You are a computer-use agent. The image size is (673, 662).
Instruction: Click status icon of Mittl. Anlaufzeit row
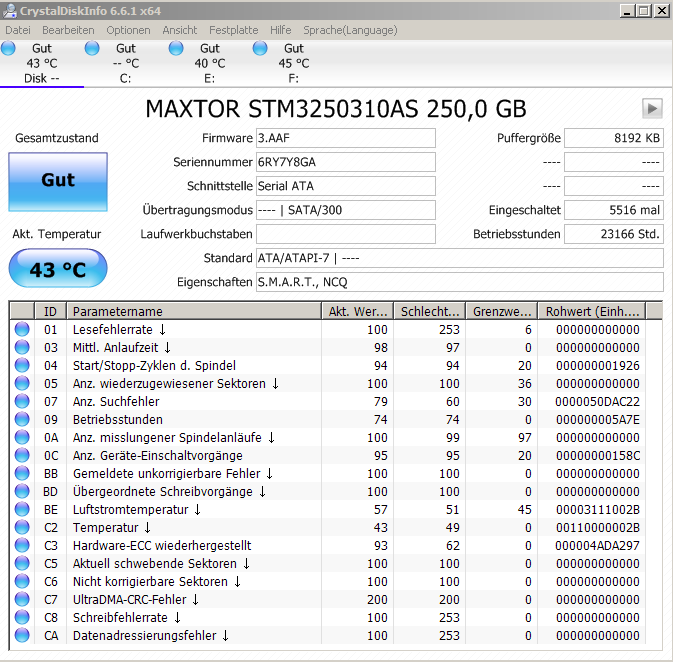(x=22, y=347)
